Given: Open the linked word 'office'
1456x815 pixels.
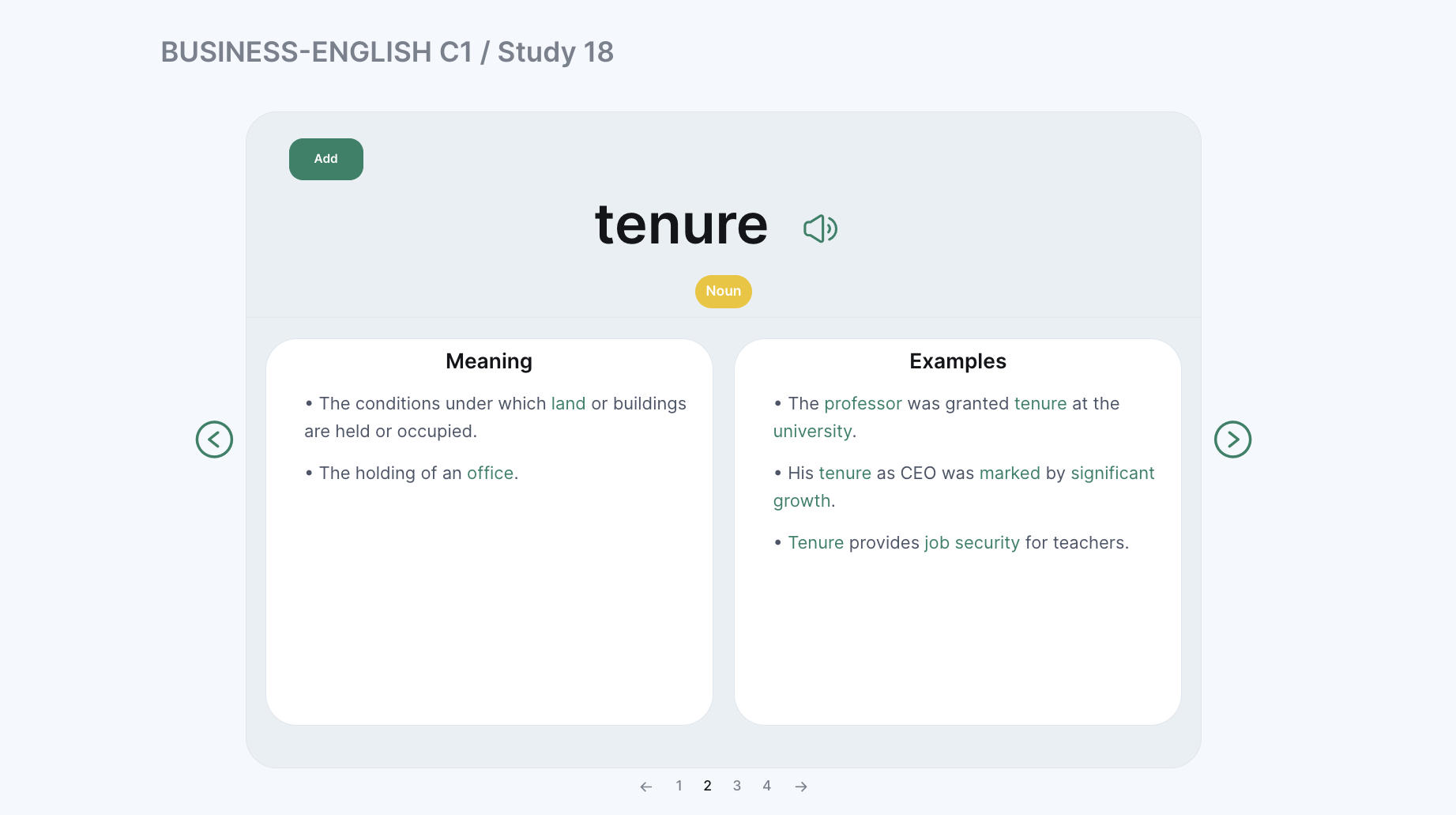Looking at the screenshot, I should [491, 473].
